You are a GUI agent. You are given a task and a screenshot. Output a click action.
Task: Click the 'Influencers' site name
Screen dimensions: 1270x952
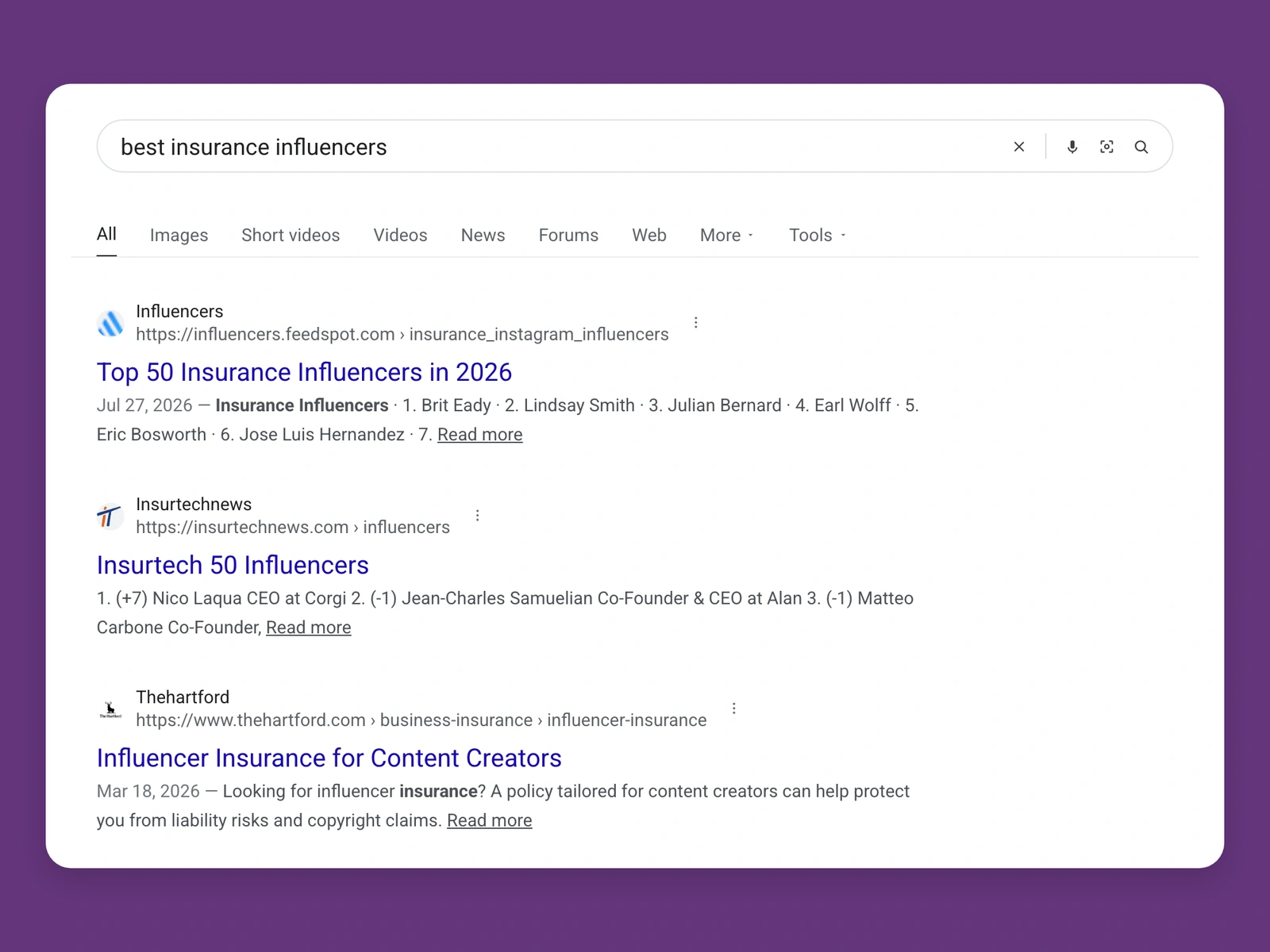(x=179, y=311)
